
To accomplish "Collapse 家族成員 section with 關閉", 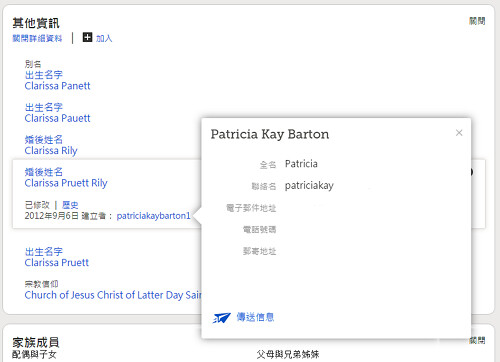I will (477, 340).
